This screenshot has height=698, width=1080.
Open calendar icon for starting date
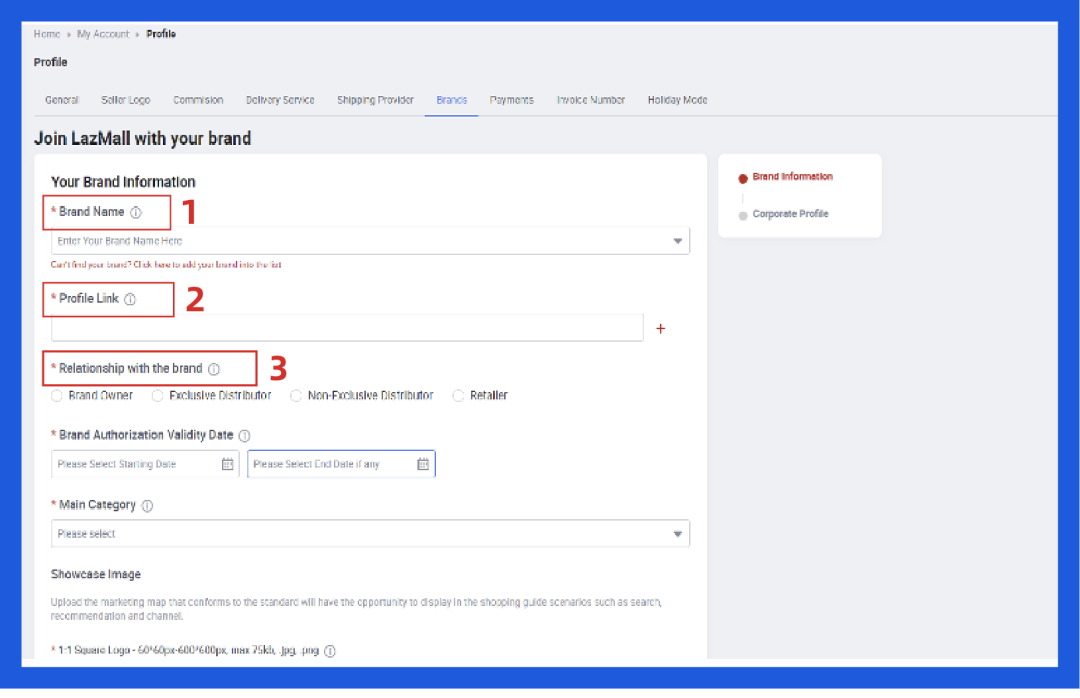tap(227, 464)
